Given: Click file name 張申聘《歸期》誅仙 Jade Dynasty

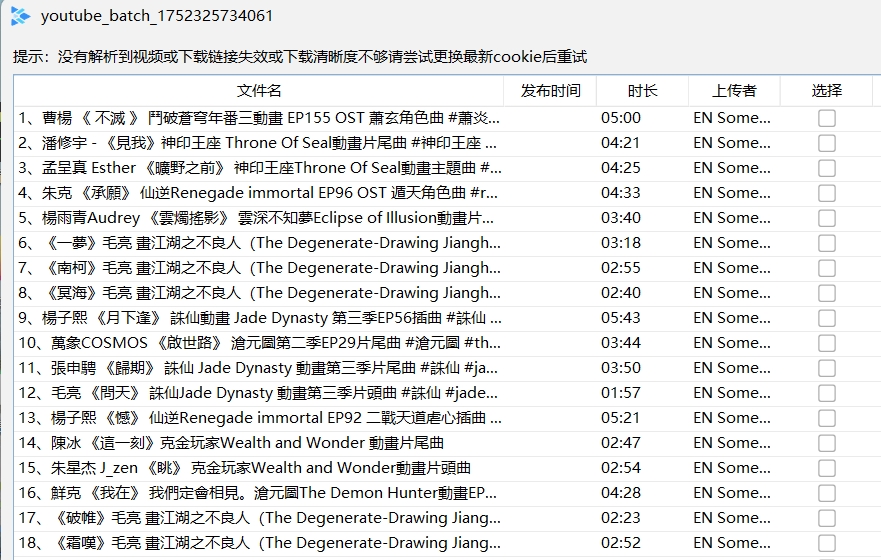Looking at the screenshot, I should [x=257, y=368].
